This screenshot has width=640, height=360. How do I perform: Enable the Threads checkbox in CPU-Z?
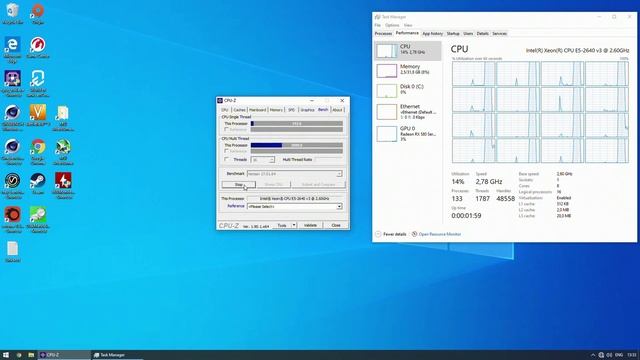(227, 160)
